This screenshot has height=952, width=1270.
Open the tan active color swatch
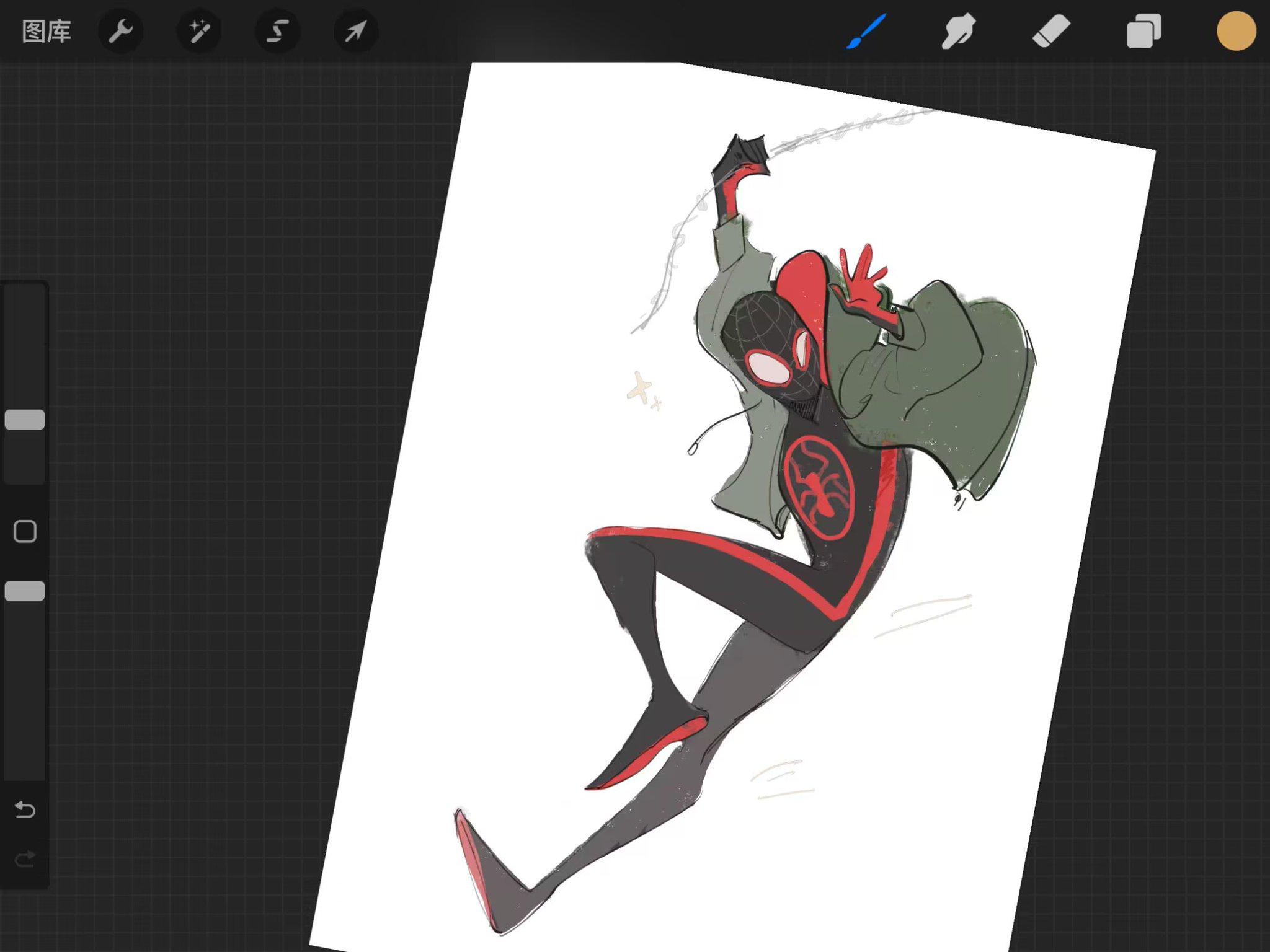1236,31
